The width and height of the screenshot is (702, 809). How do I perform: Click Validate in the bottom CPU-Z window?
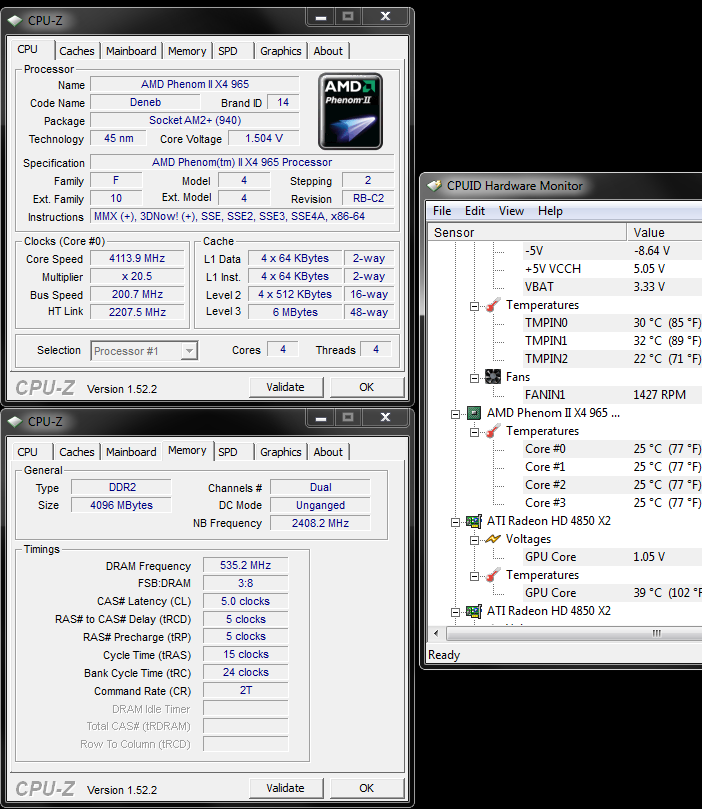[x=286, y=788]
